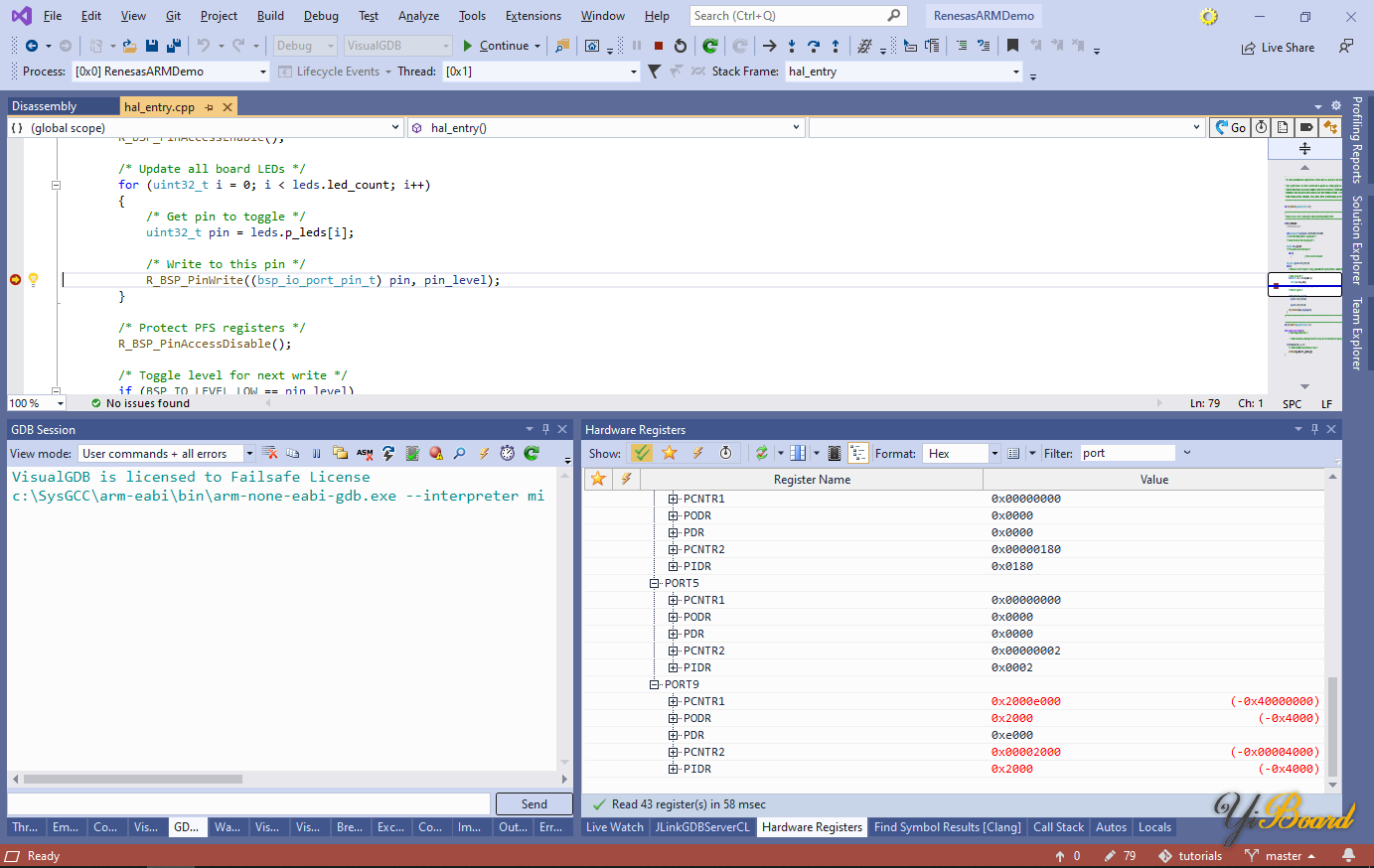Image resolution: width=1374 pixels, height=868 pixels.
Task: Click the GDB Session horizontal scrollbar thumb
Action: (x=133, y=780)
